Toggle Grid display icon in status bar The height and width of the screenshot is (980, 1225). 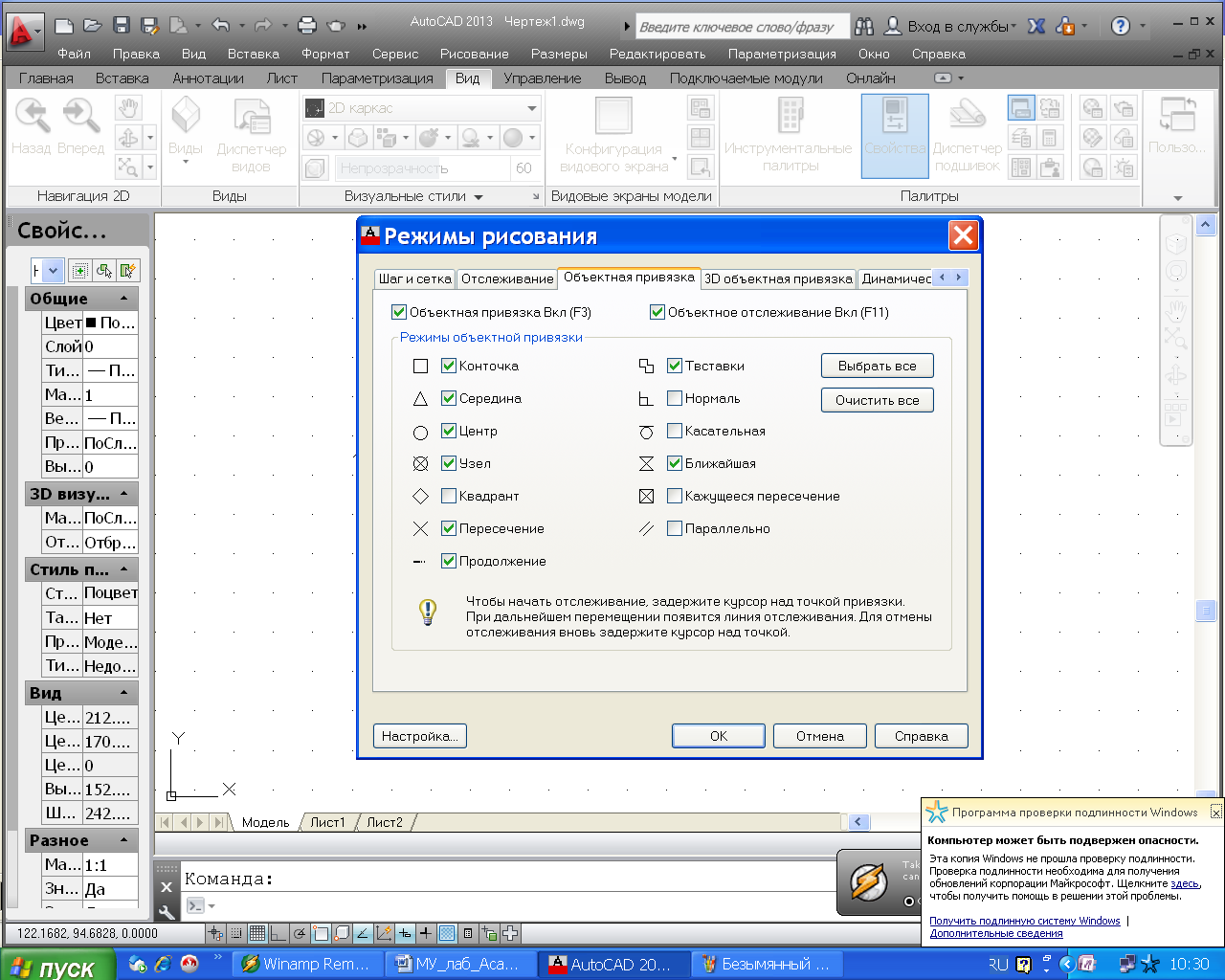pos(257,933)
